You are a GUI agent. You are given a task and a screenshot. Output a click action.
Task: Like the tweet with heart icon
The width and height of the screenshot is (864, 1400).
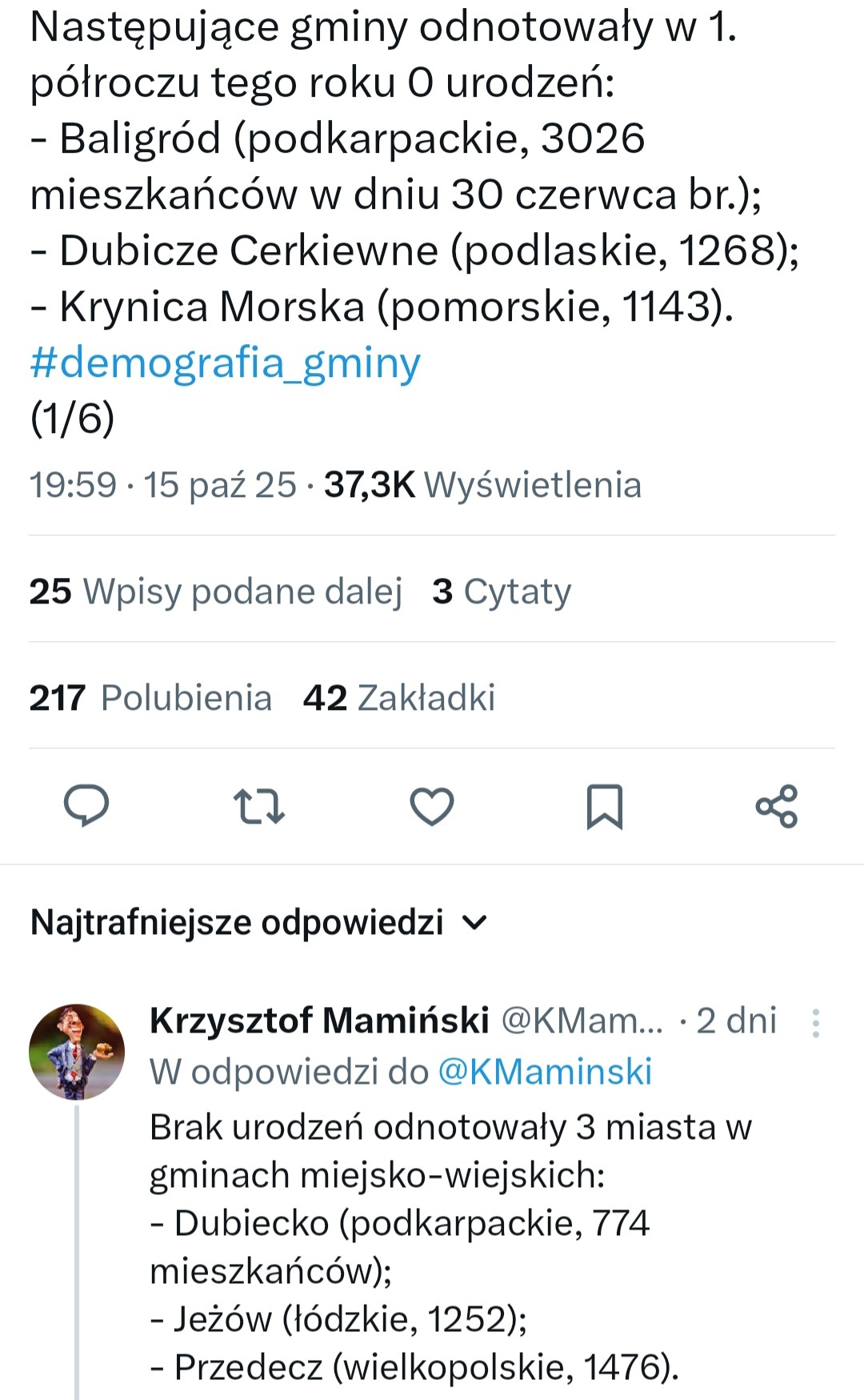tap(432, 806)
